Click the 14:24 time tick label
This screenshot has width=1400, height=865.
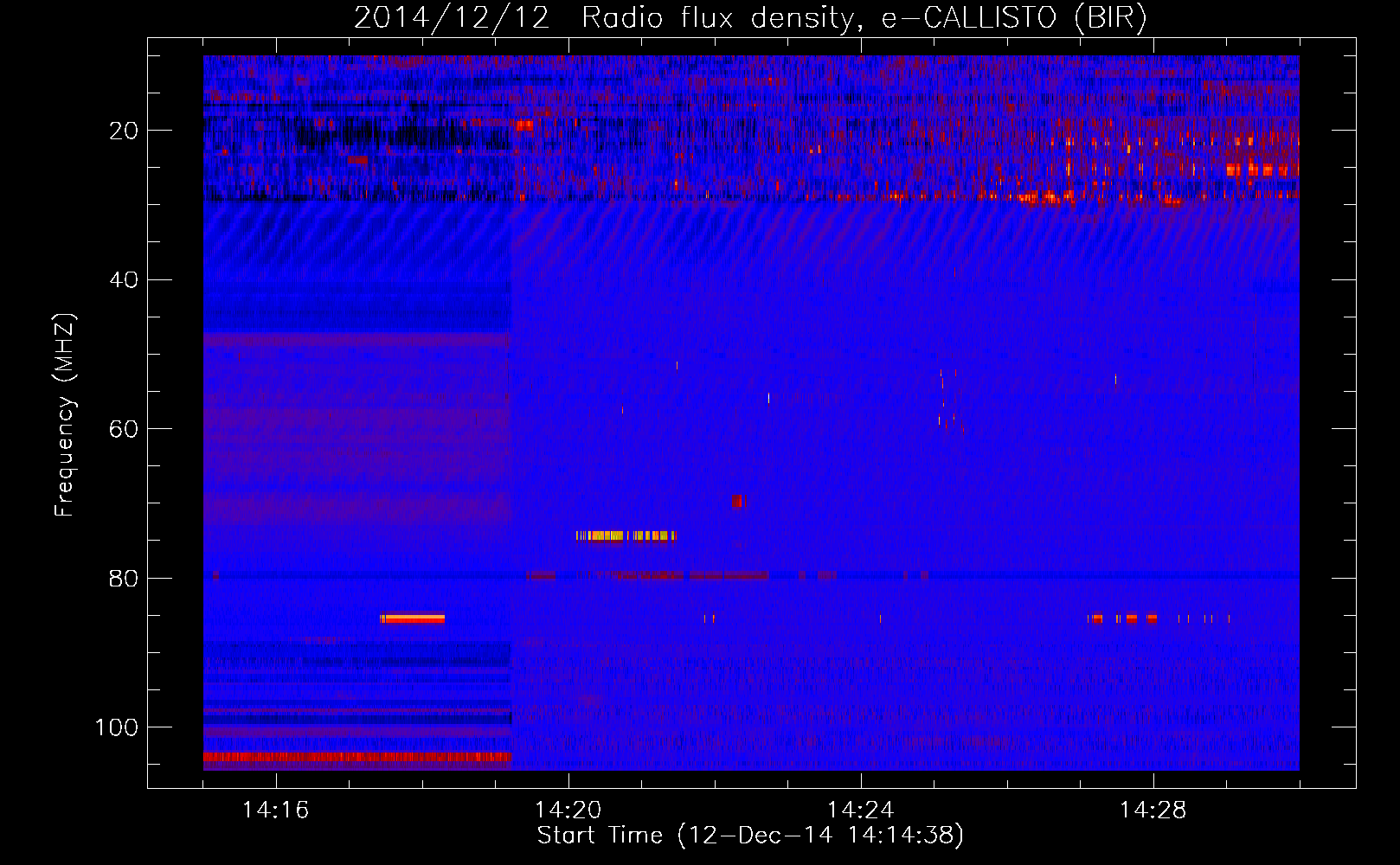click(x=860, y=811)
